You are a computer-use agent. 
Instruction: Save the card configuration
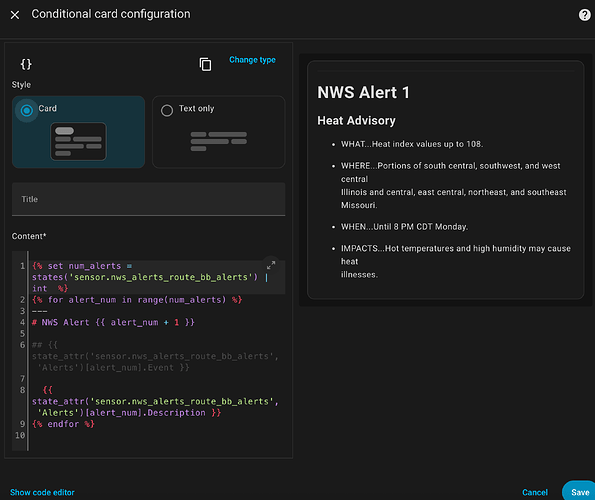(x=580, y=492)
